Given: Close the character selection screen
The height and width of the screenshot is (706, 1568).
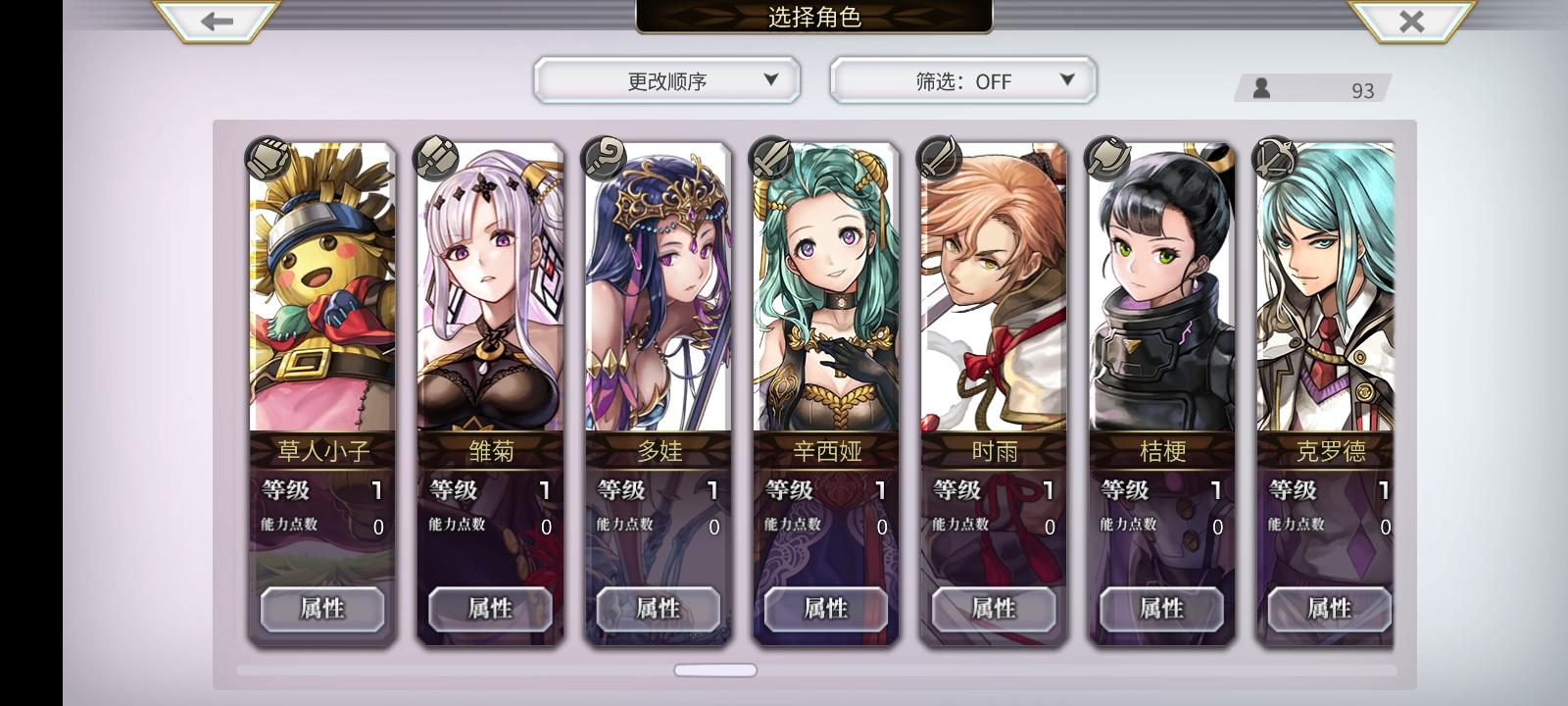Looking at the screenshot, I should (1411, 21).
